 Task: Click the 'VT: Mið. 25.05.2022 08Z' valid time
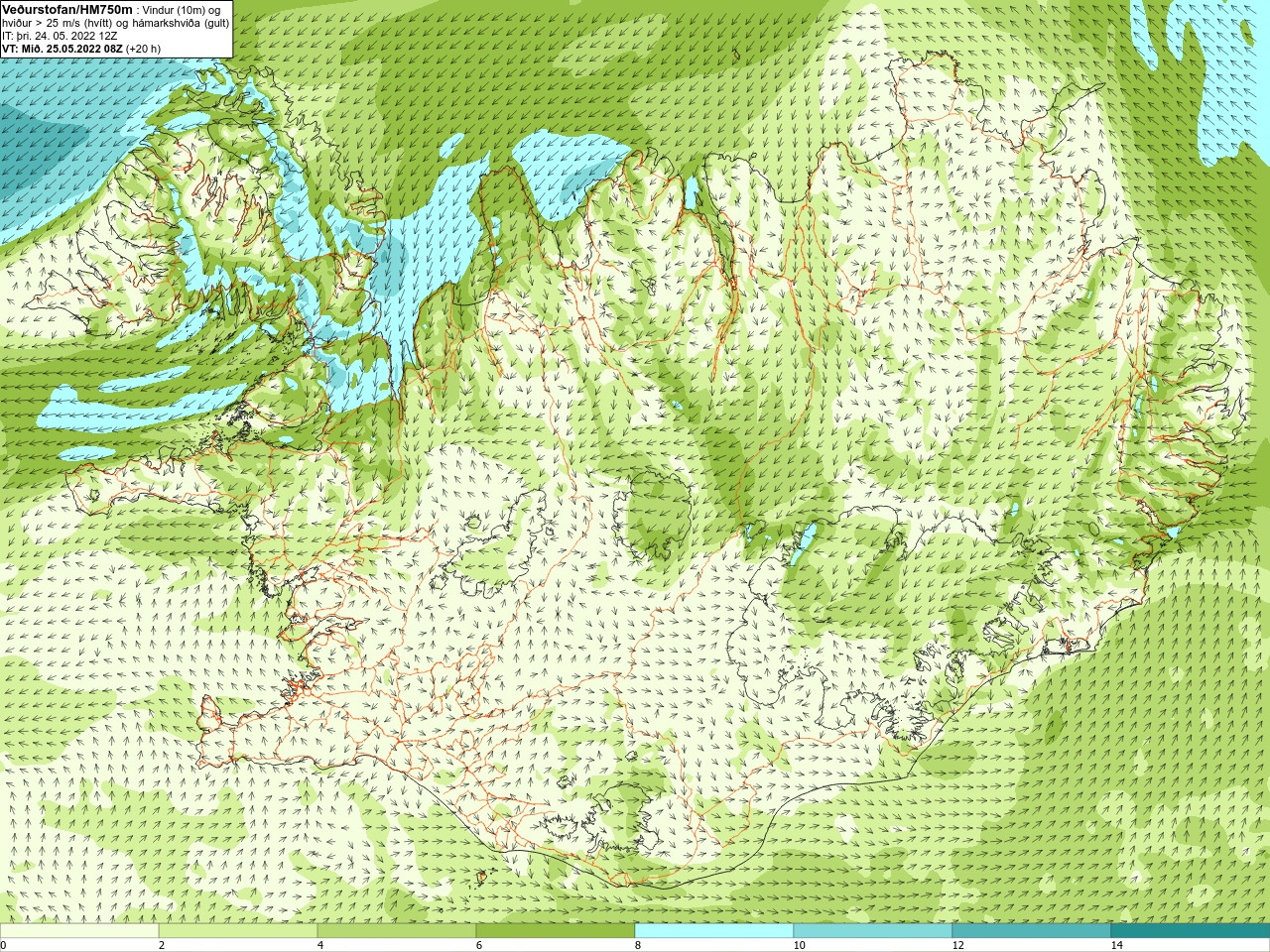pos(62,49)
